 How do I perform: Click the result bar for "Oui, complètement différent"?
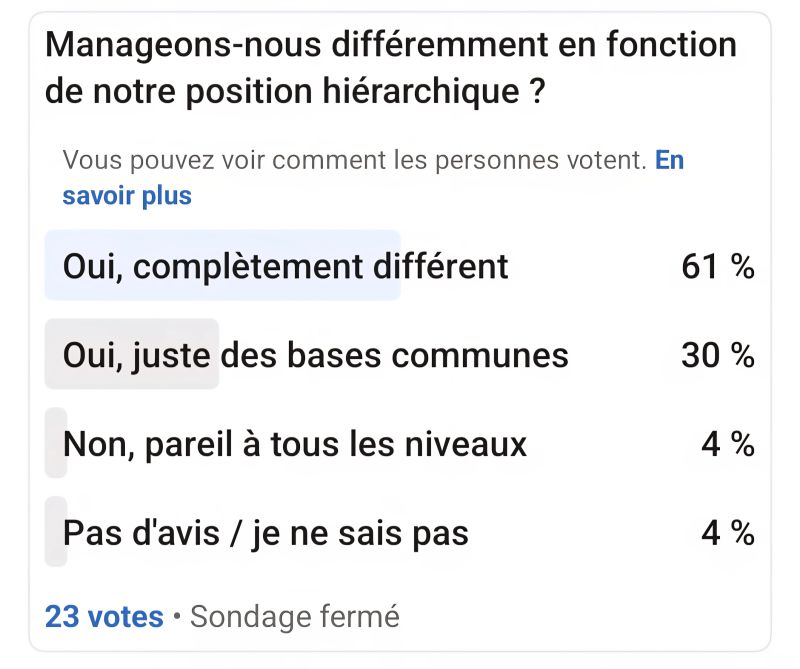tap(220, 267)
